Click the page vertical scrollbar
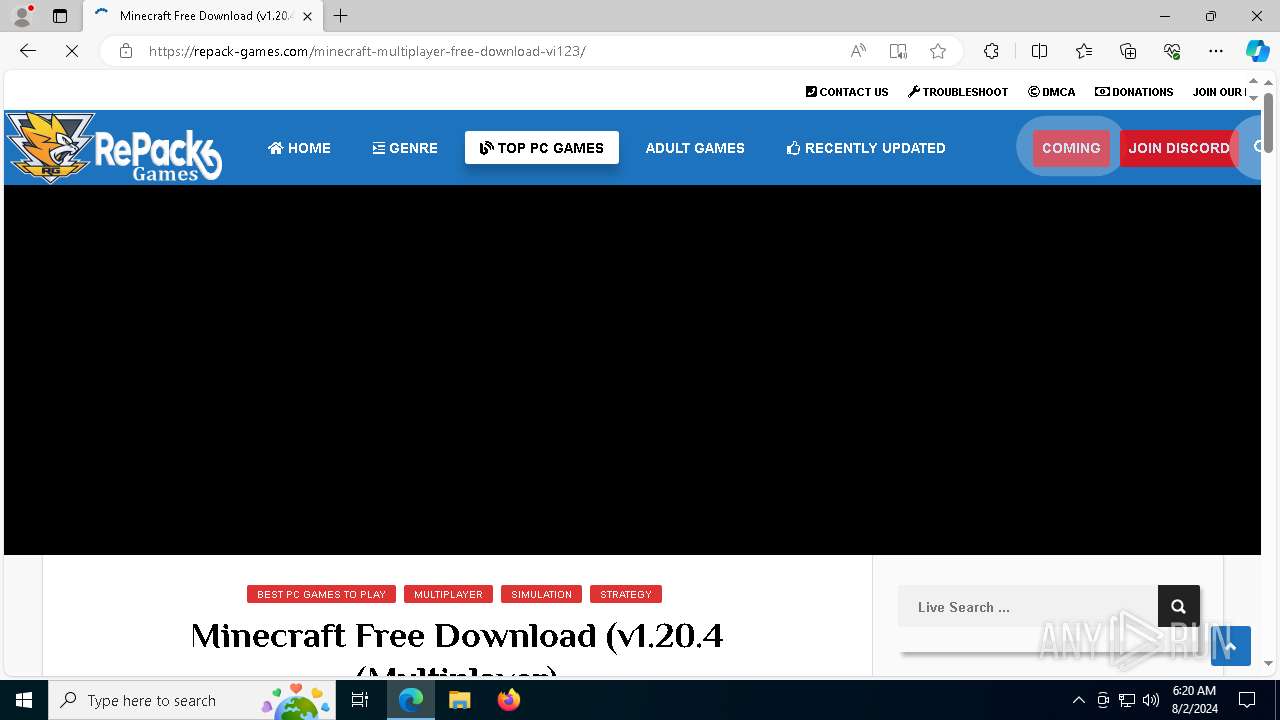This screenshot has width=1280, height=720. click(1268, 123)
